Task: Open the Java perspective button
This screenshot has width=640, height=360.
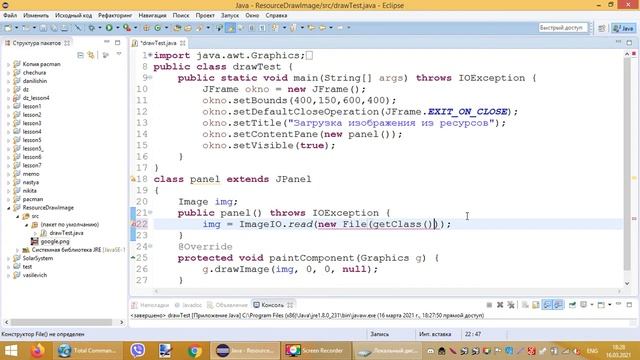Action: pos(623,28)
